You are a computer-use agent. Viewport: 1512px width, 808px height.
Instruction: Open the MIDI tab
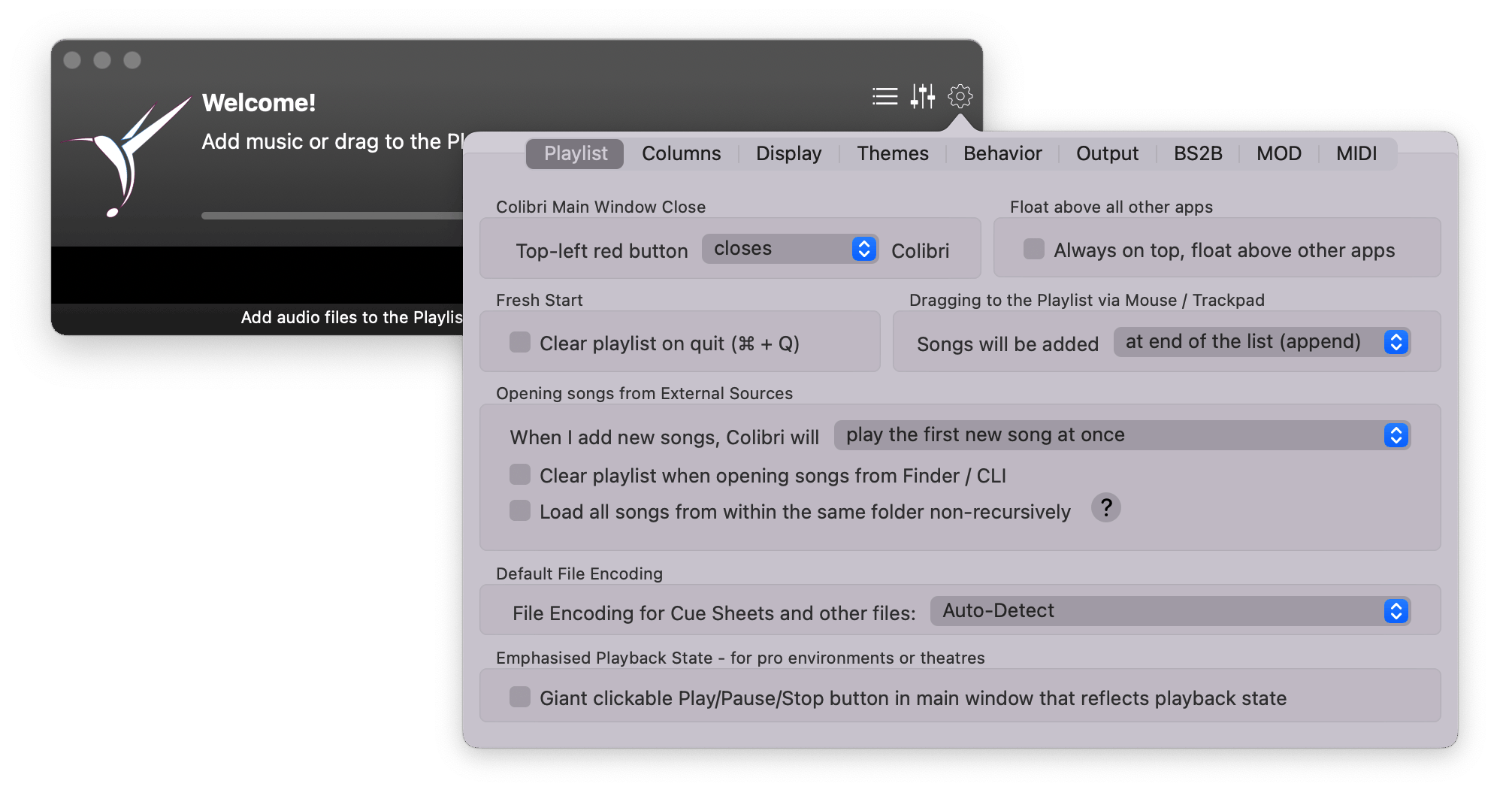[x=1356, y=153]
